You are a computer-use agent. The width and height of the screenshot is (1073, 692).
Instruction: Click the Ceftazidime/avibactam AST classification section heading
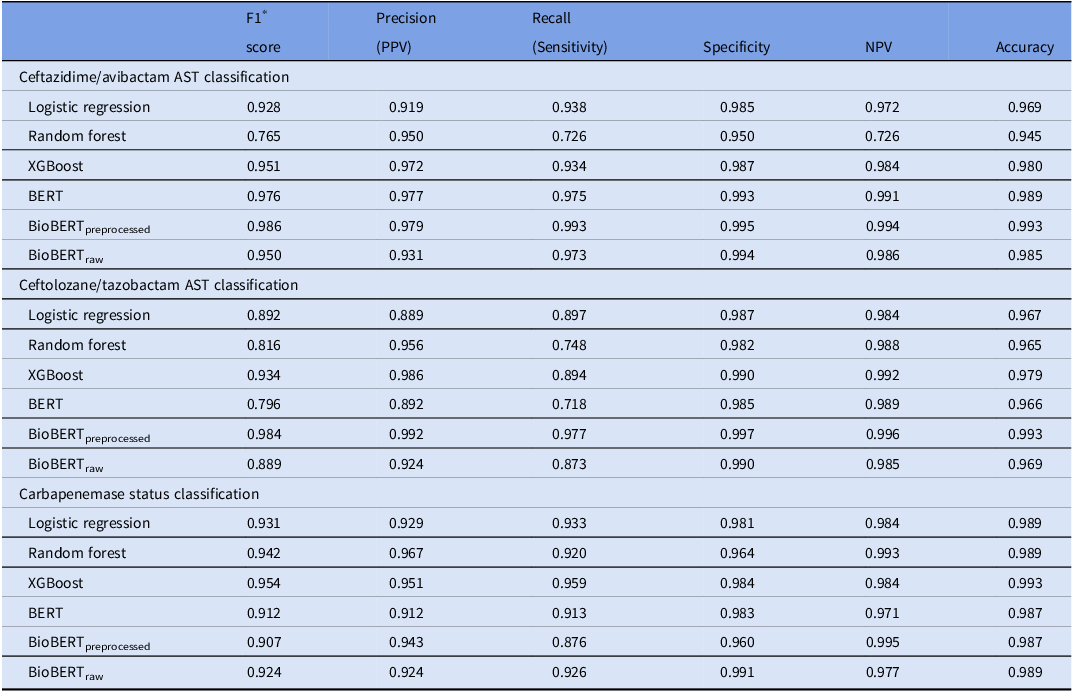154,77
